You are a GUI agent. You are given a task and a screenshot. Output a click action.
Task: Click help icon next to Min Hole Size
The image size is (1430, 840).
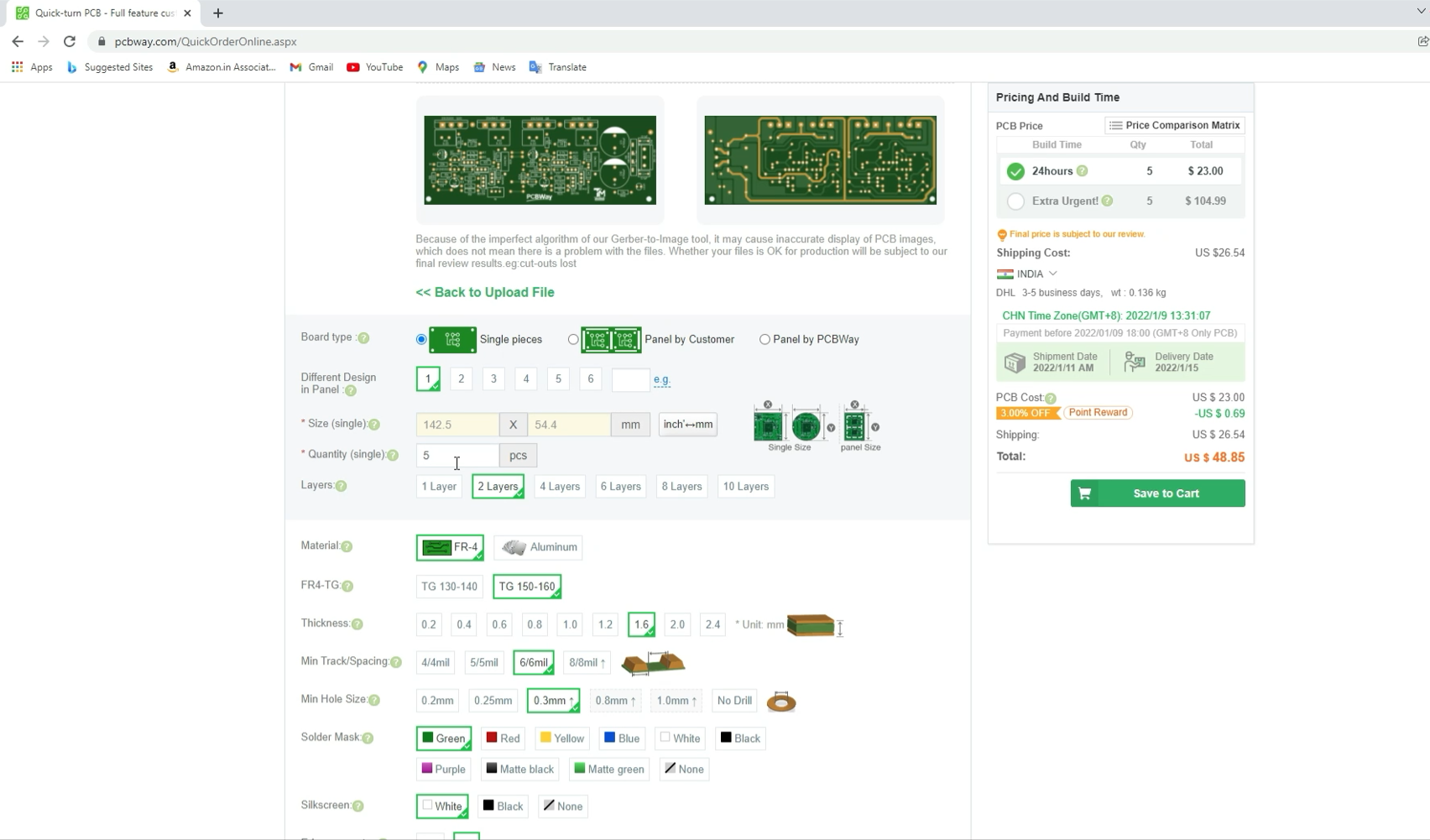coord(374,700)
